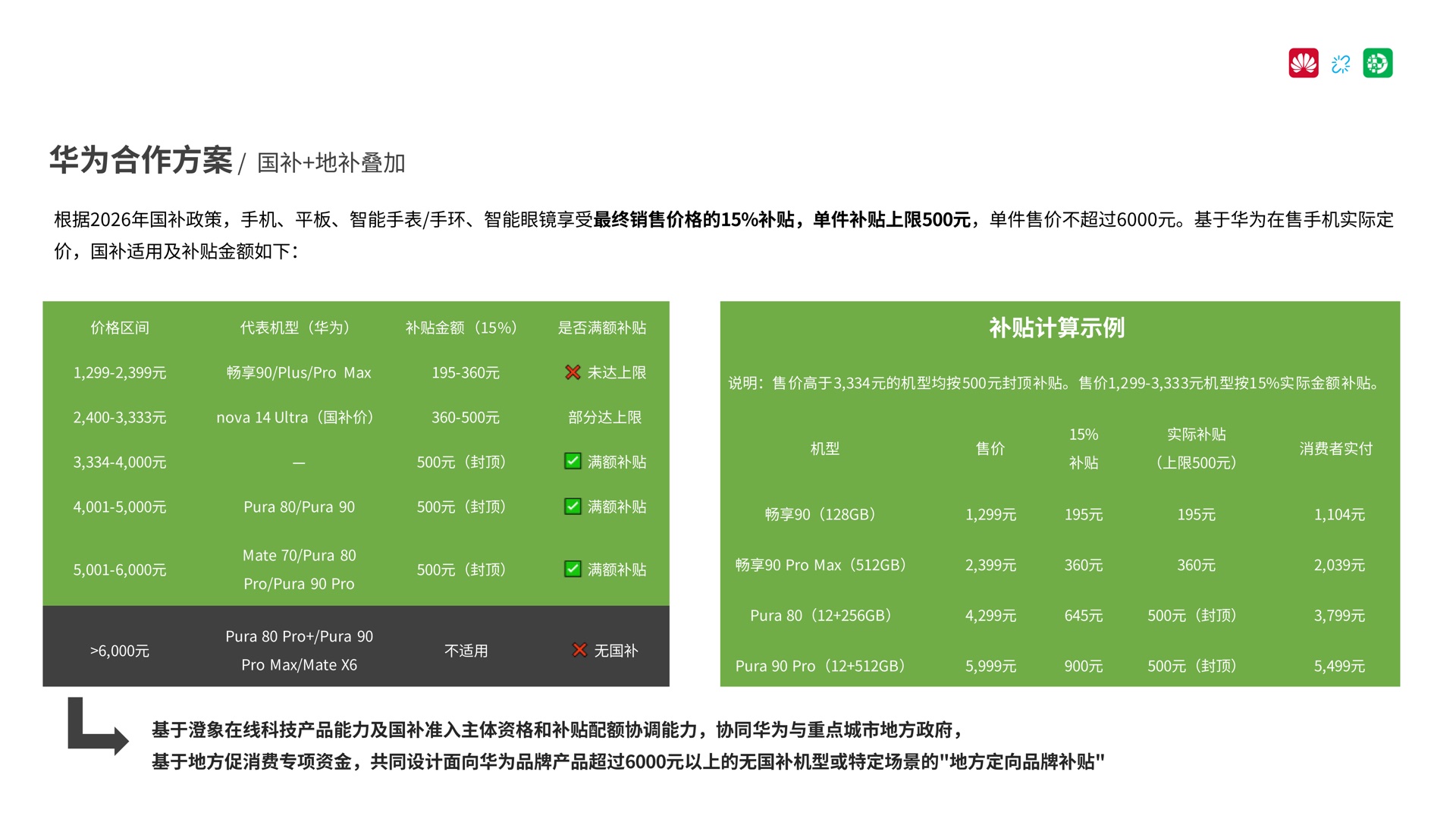Click the nova 14 Ultra（国补价） cell

[x=299, y=417]
